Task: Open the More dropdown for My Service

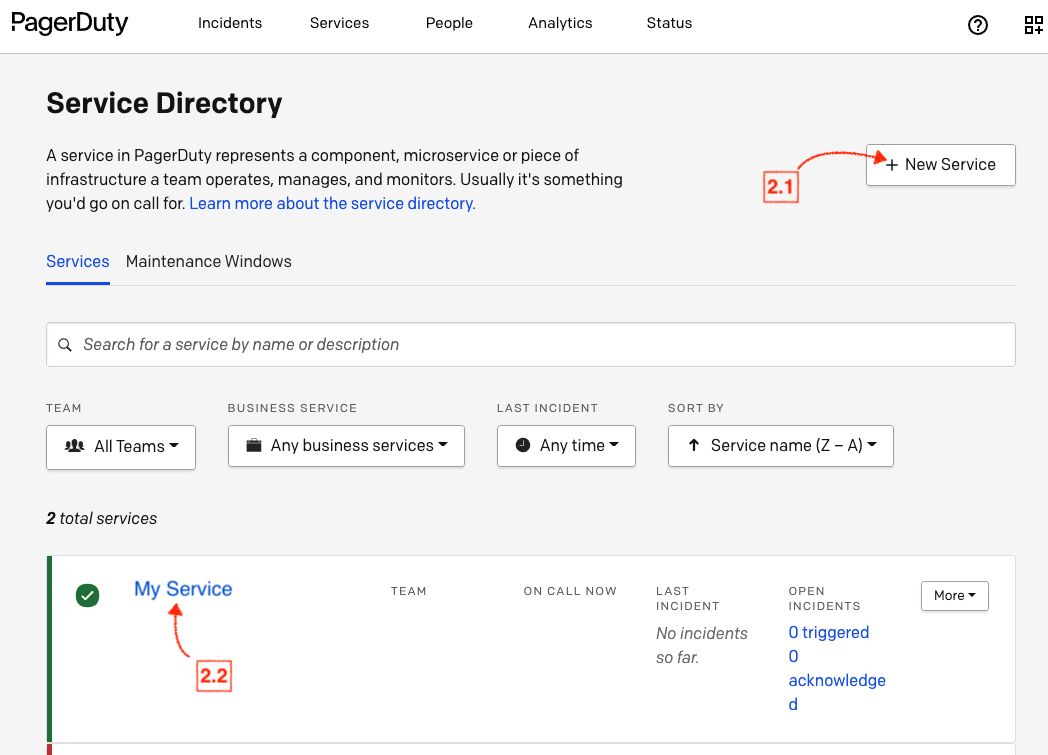Action: pos(954,595)
